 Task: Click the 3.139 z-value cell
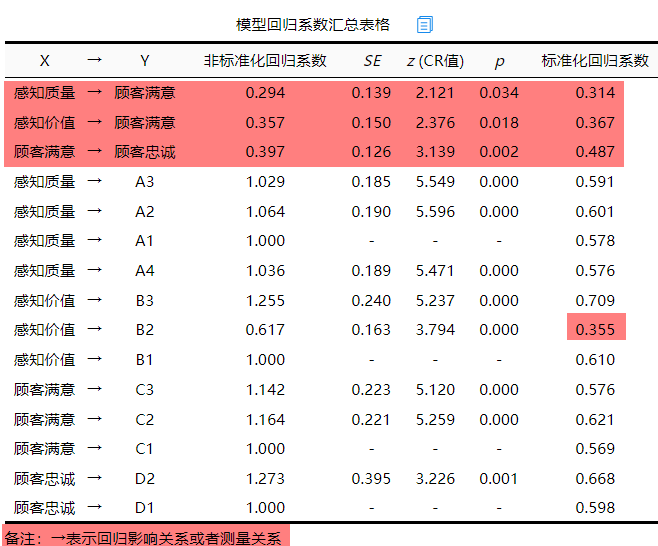[x=435, y=152]
